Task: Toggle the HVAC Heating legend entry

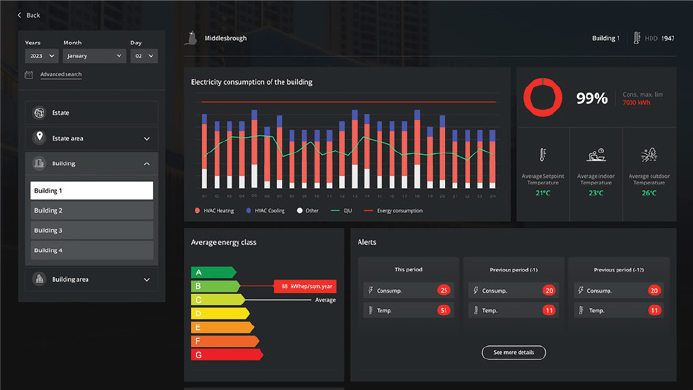Action: pyautogui.click(x=214, y=211)
